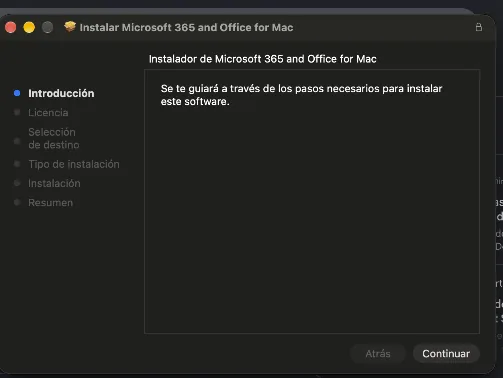Minimize the installer with the yellow button

[x=29, y=27]
